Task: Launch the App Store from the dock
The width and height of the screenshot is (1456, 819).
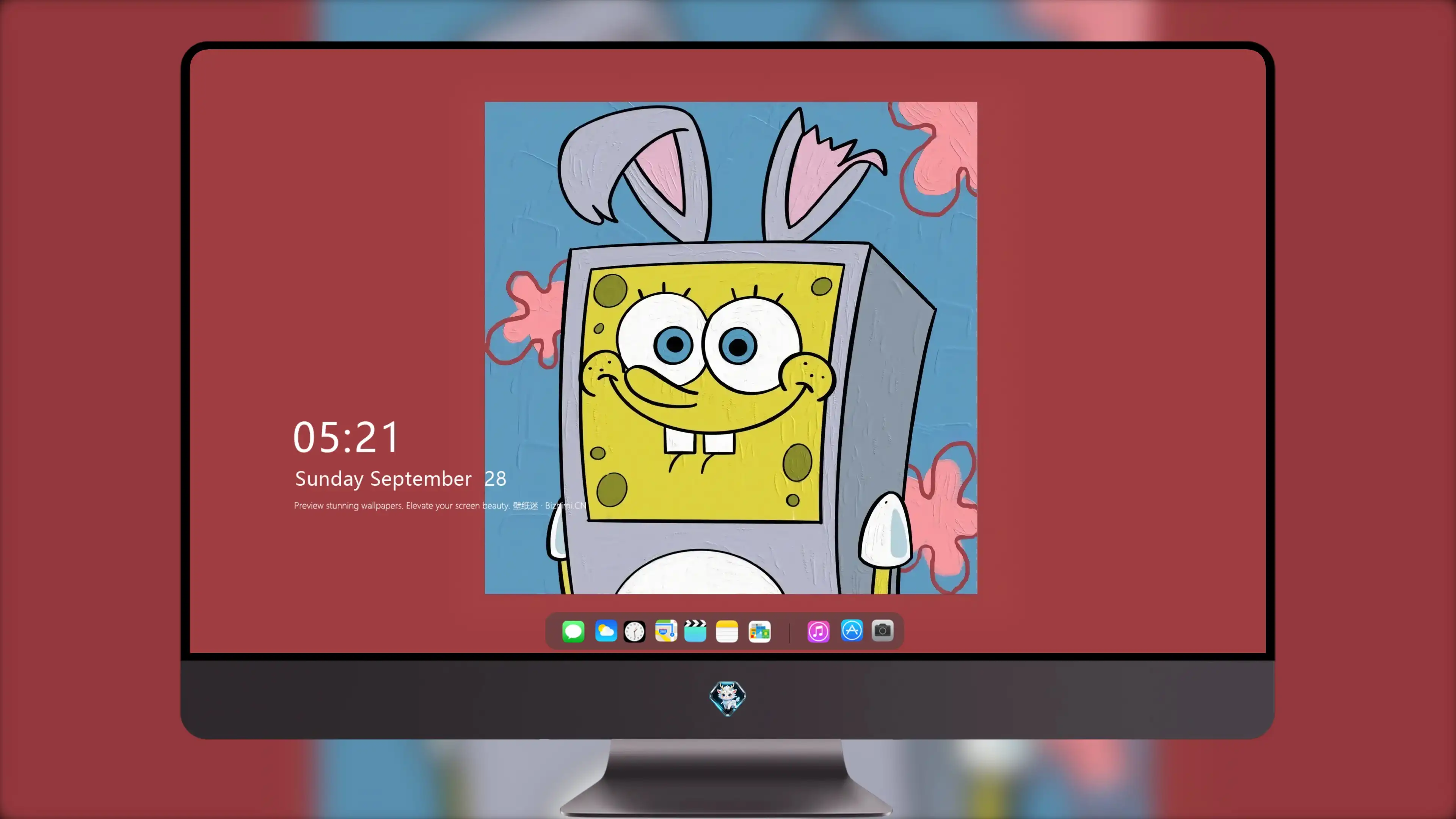Action: click(852, 630)
